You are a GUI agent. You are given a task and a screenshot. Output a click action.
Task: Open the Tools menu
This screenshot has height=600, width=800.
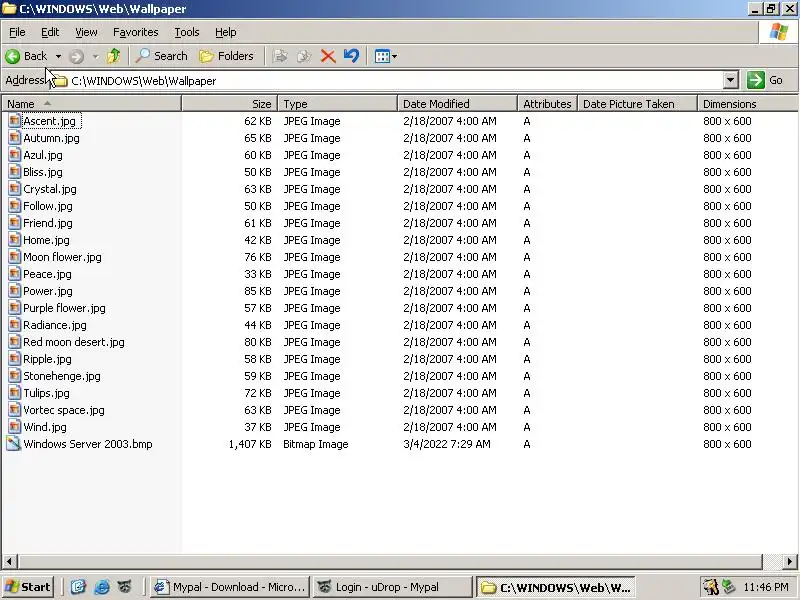point(187,32)
